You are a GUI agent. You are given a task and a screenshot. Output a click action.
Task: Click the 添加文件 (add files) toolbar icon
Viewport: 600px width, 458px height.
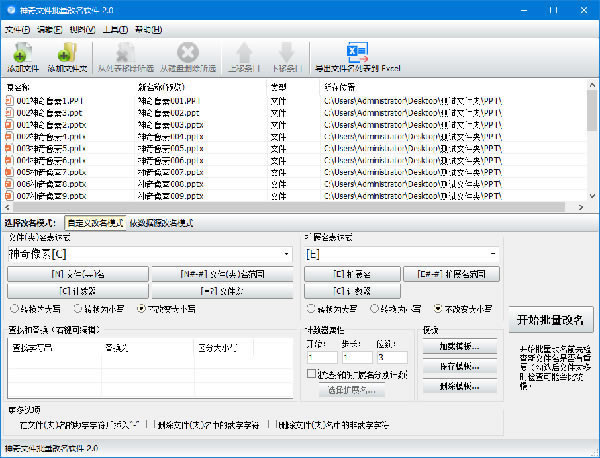coord(22,53)
